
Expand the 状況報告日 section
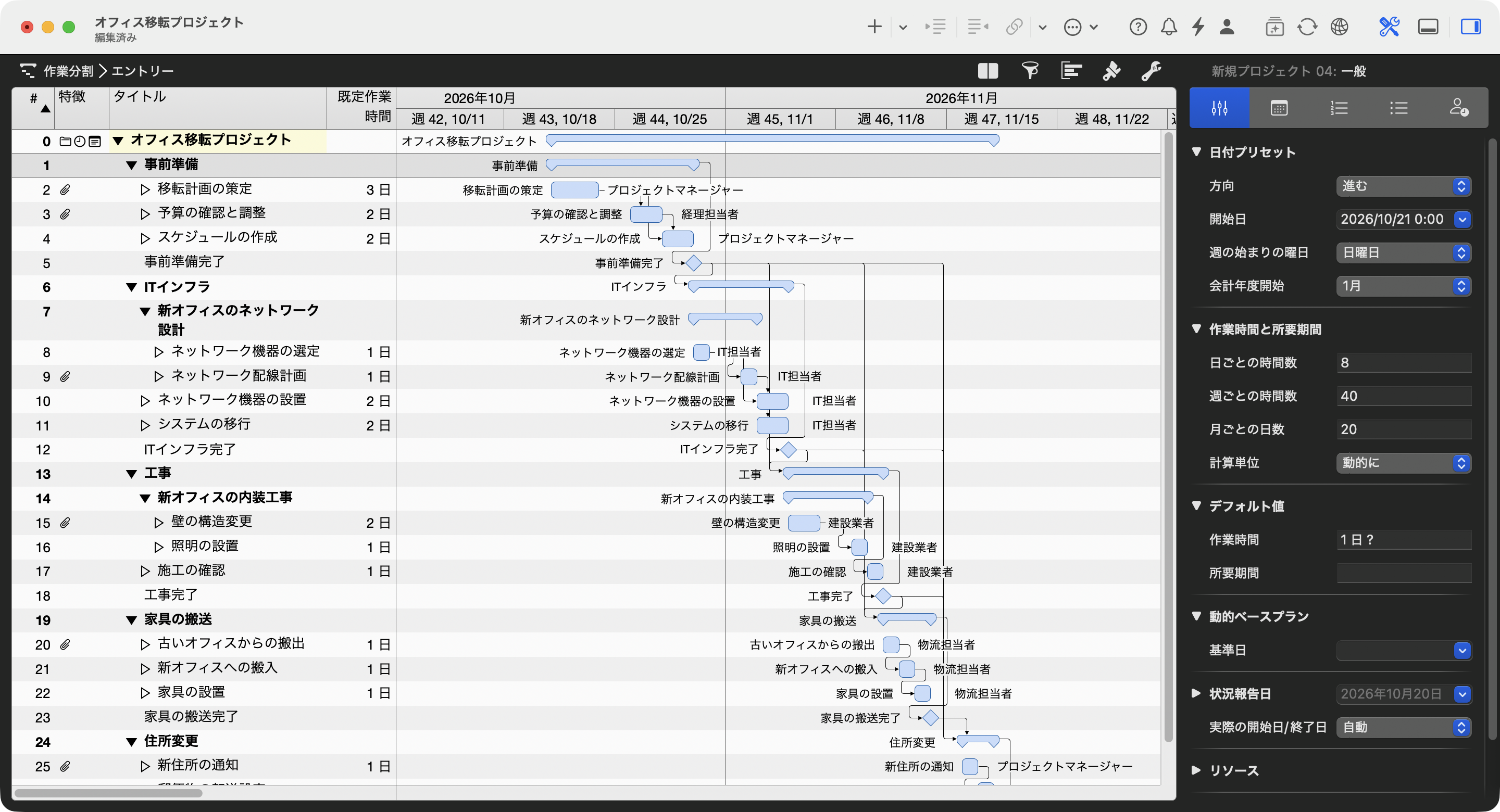1197,693
